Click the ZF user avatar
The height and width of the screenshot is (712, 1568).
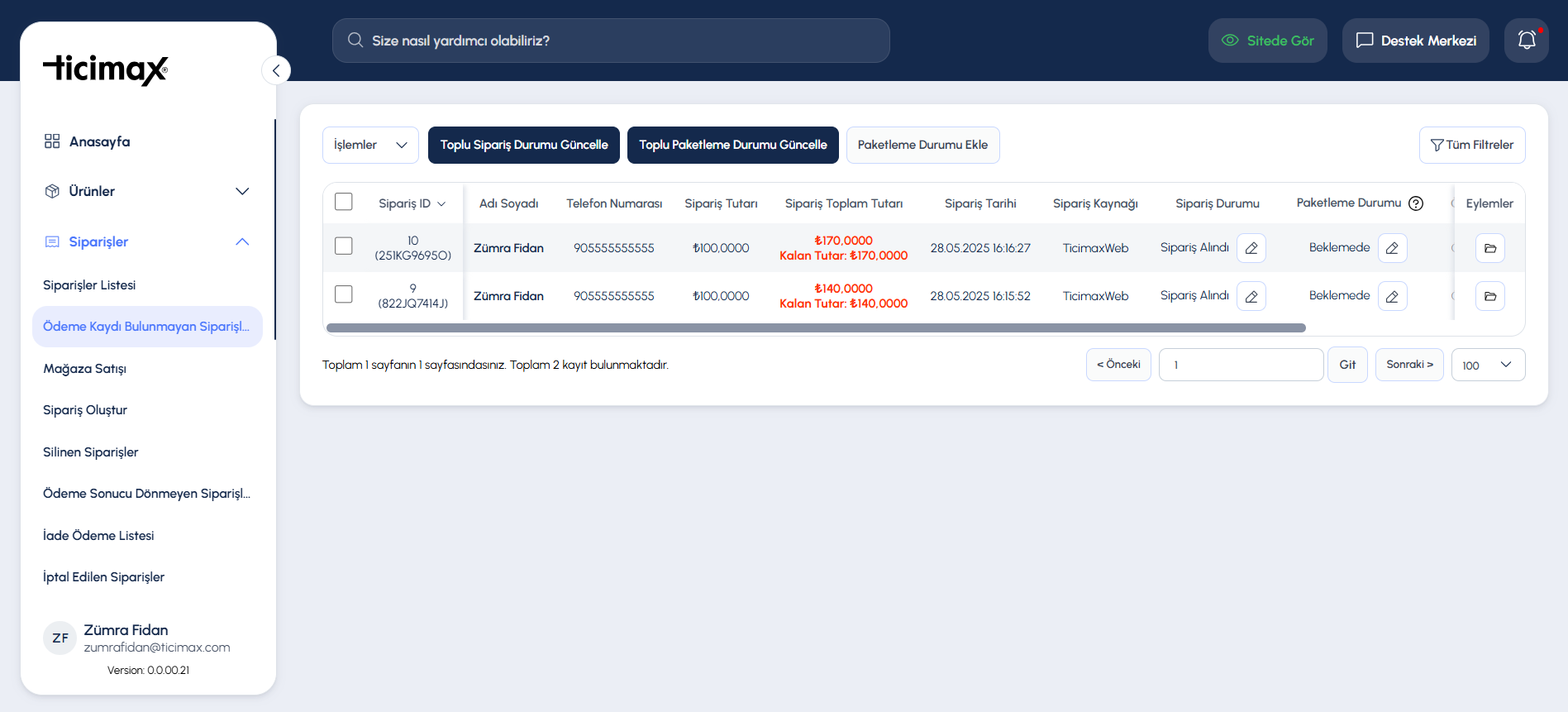[x=60, y=638]
